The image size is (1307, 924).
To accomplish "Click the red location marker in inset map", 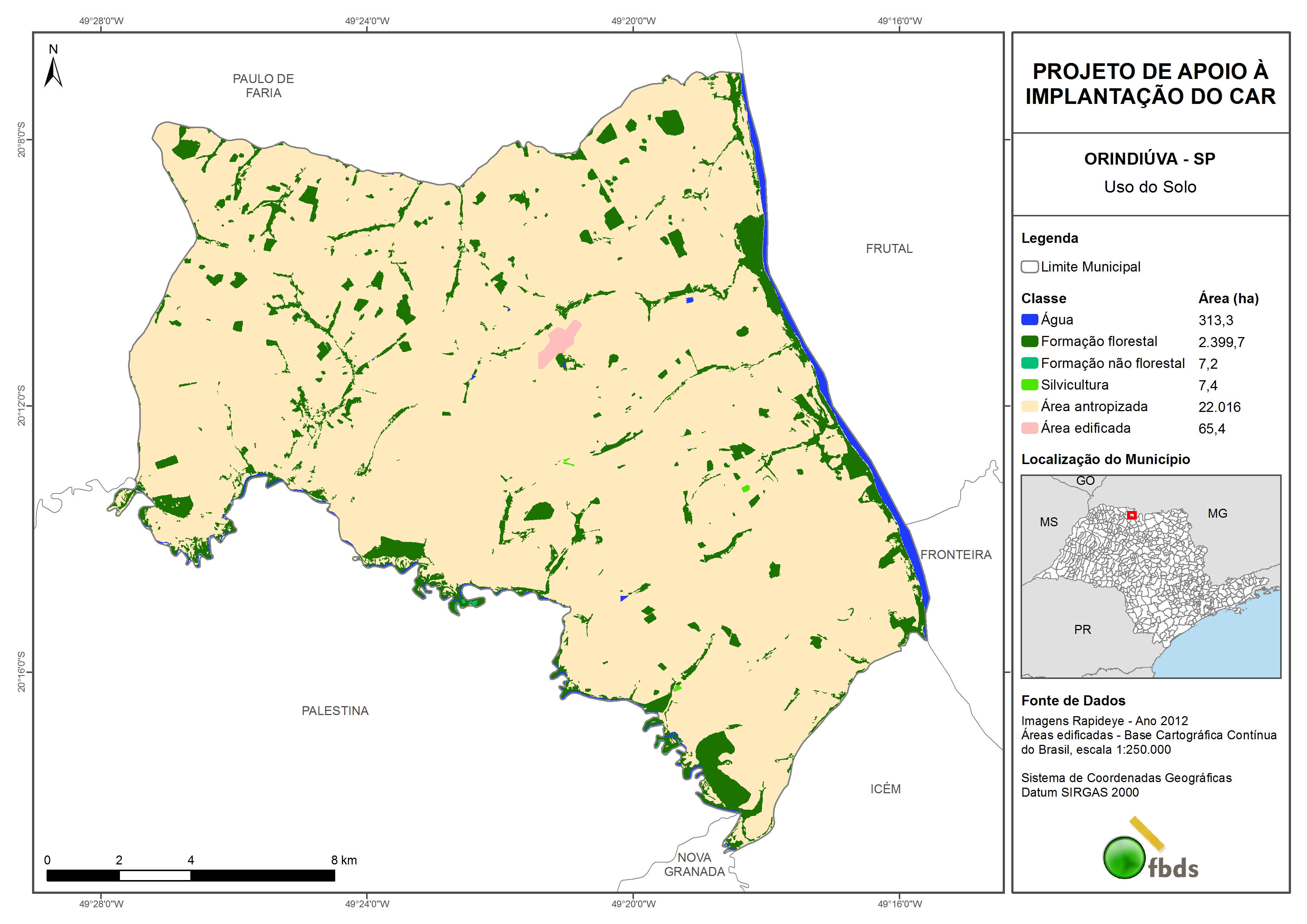I will pyautogui.click(x=1132, y=515).
